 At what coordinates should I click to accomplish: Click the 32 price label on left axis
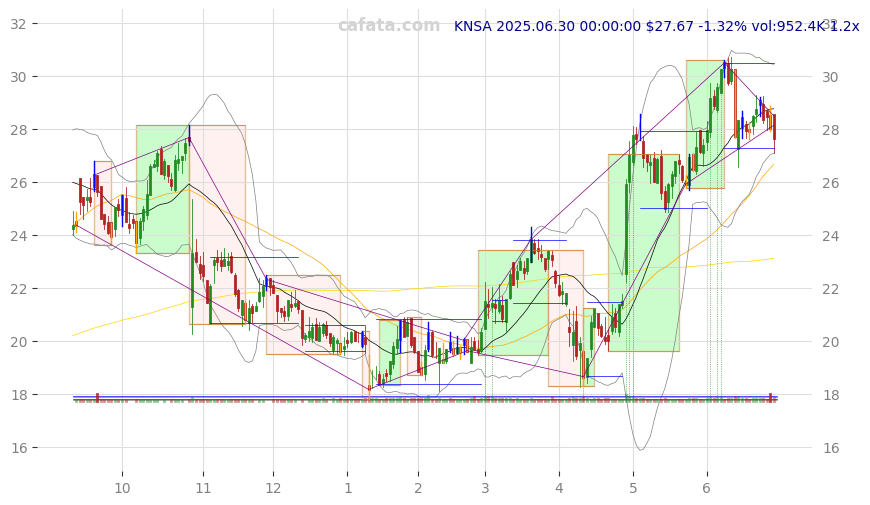click(18, 24)
